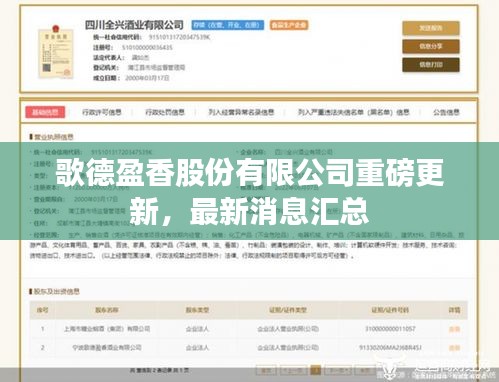Select certificate number 91330206MA2J6BR45J
This screenshot has width=499, height=382.
(390, 348)
